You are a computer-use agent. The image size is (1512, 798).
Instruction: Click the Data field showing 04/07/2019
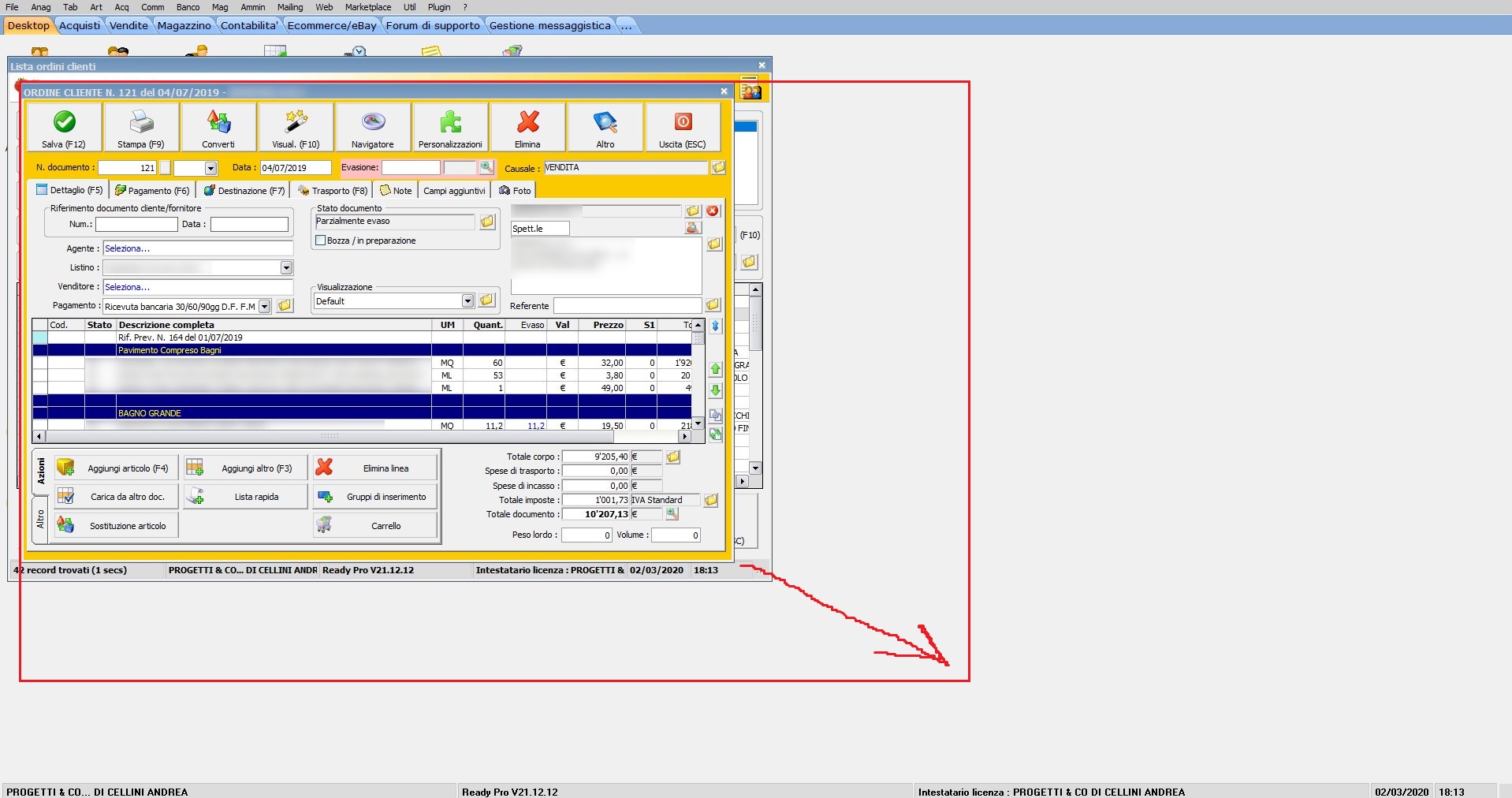click(296, 168)
